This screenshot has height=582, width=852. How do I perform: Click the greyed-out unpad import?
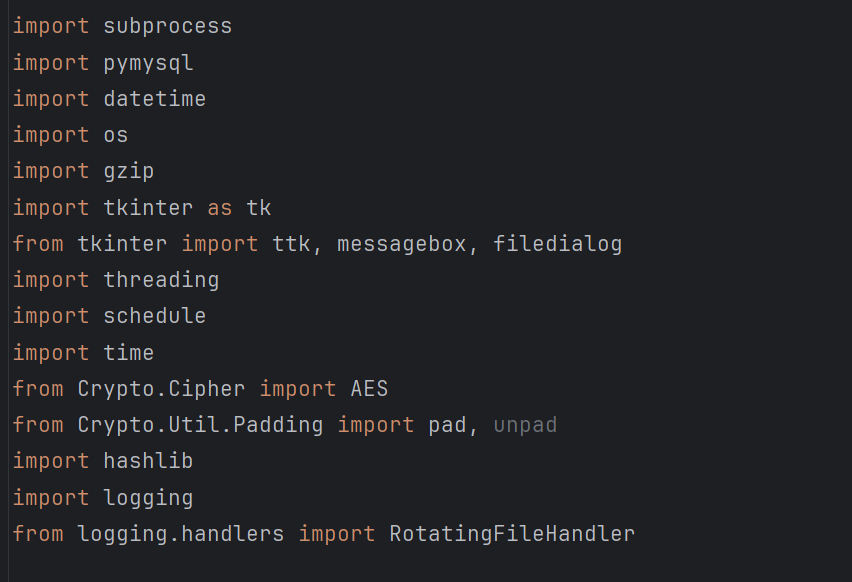click(525, 425)
